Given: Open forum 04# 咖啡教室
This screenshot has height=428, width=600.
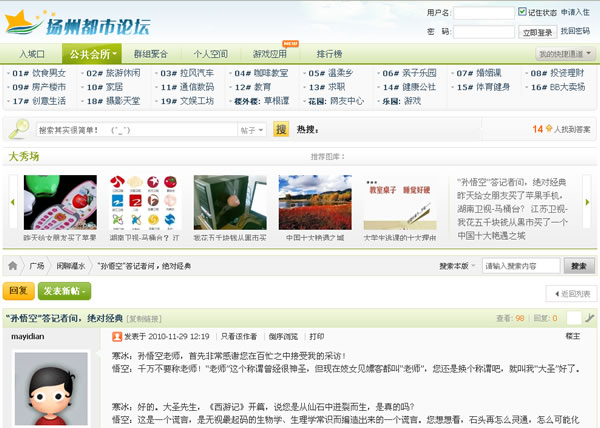Looking at the screenshot, I should 261,73.
